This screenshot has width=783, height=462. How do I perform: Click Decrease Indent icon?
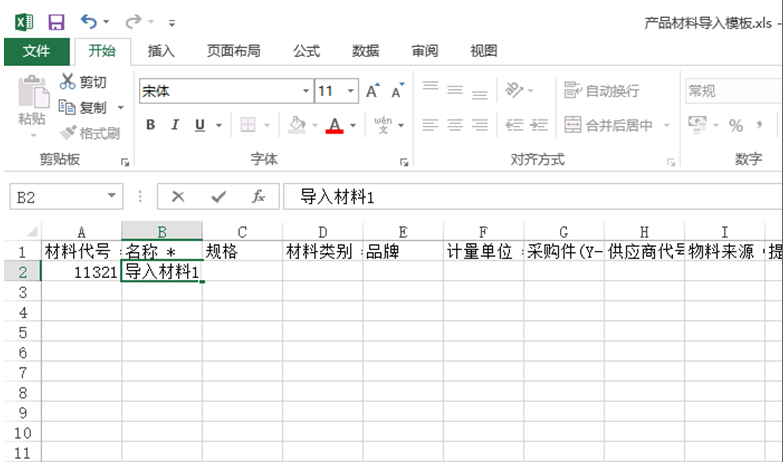[514, 124]
